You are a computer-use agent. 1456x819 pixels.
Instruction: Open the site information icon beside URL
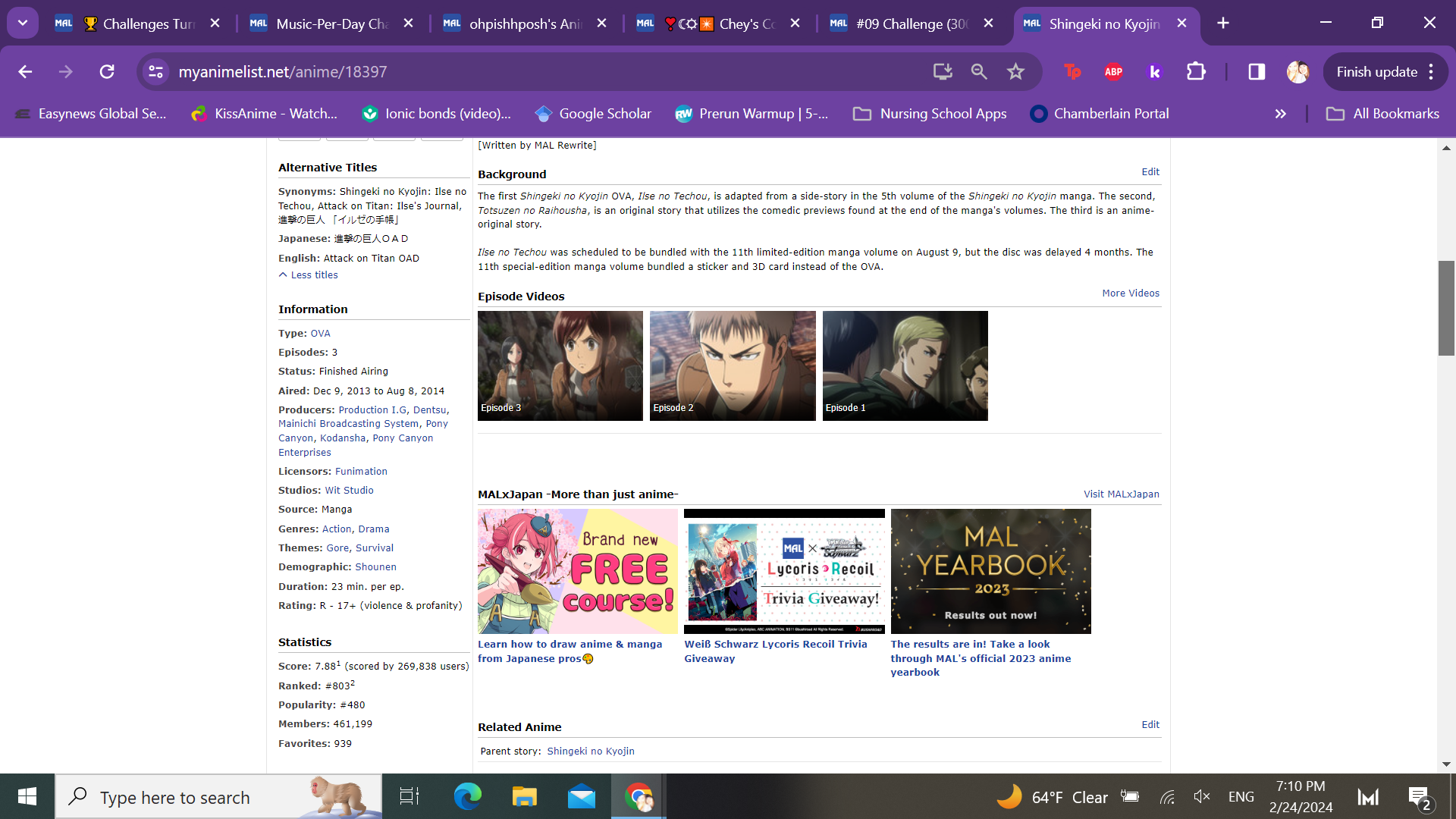pyautogui.click(x=156, y=72)
